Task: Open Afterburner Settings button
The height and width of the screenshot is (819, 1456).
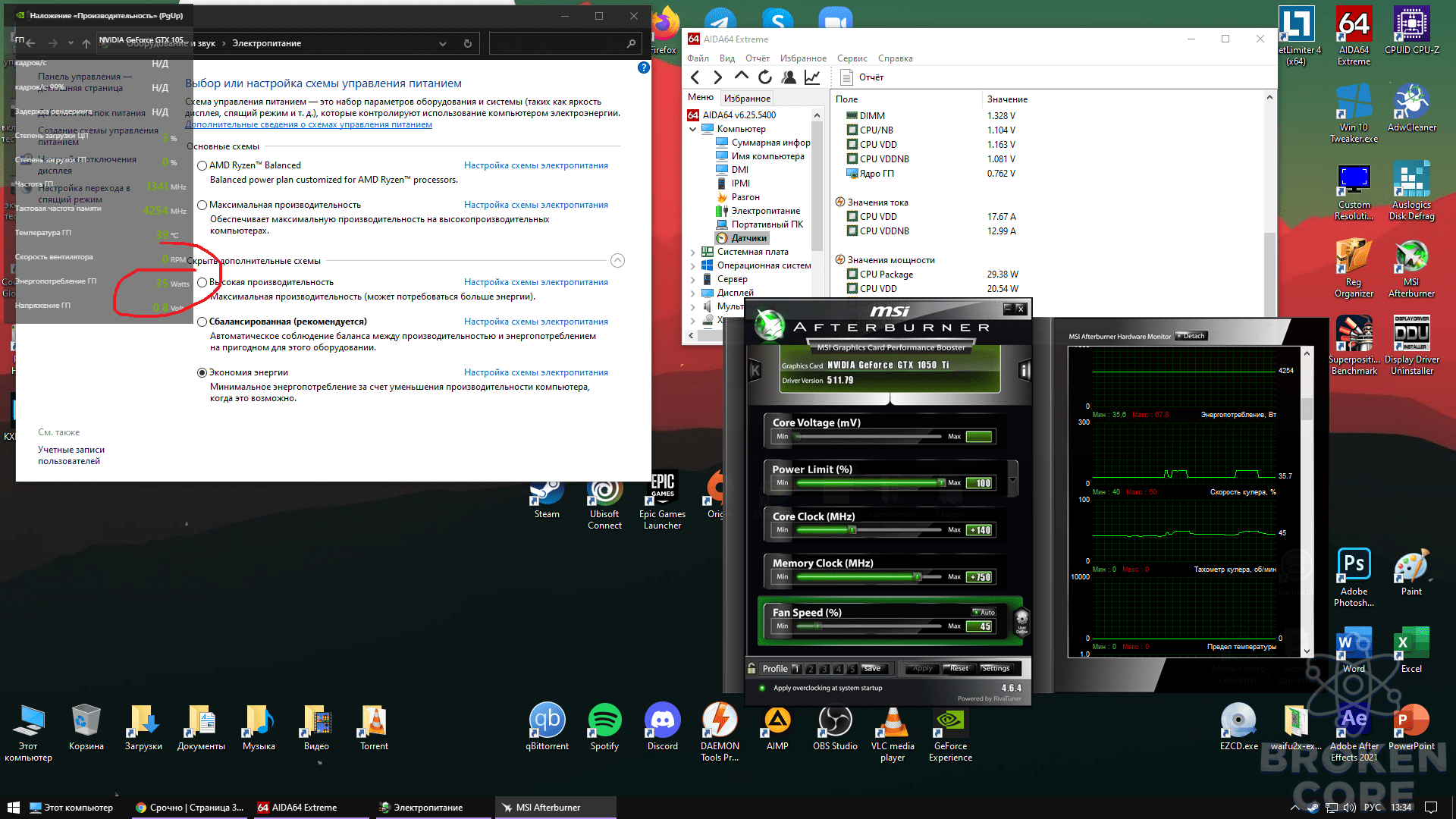Action: pos(996,669)
